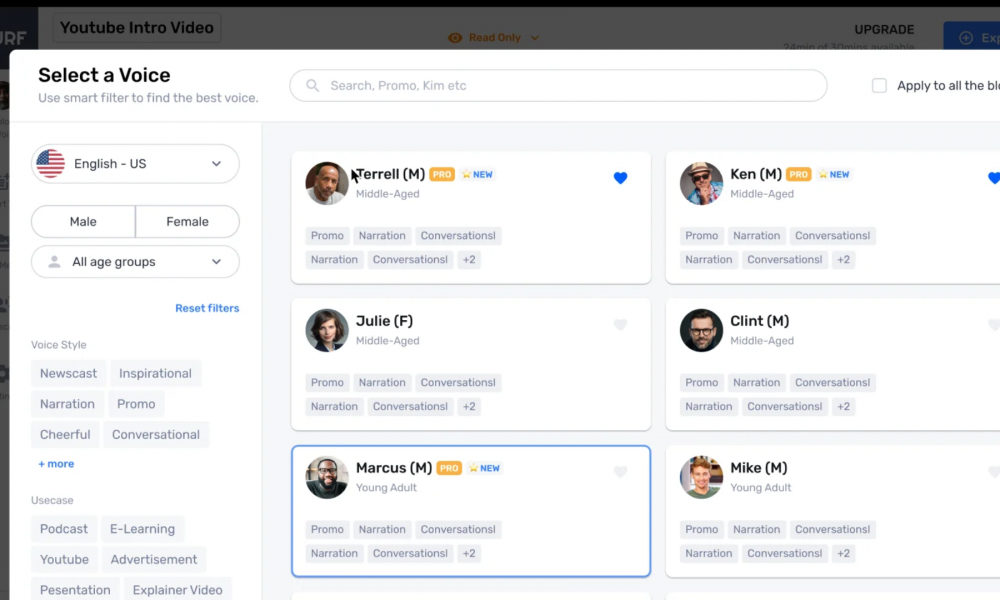Favorite the Julie voice with heart icon

[x=620, y=325]
